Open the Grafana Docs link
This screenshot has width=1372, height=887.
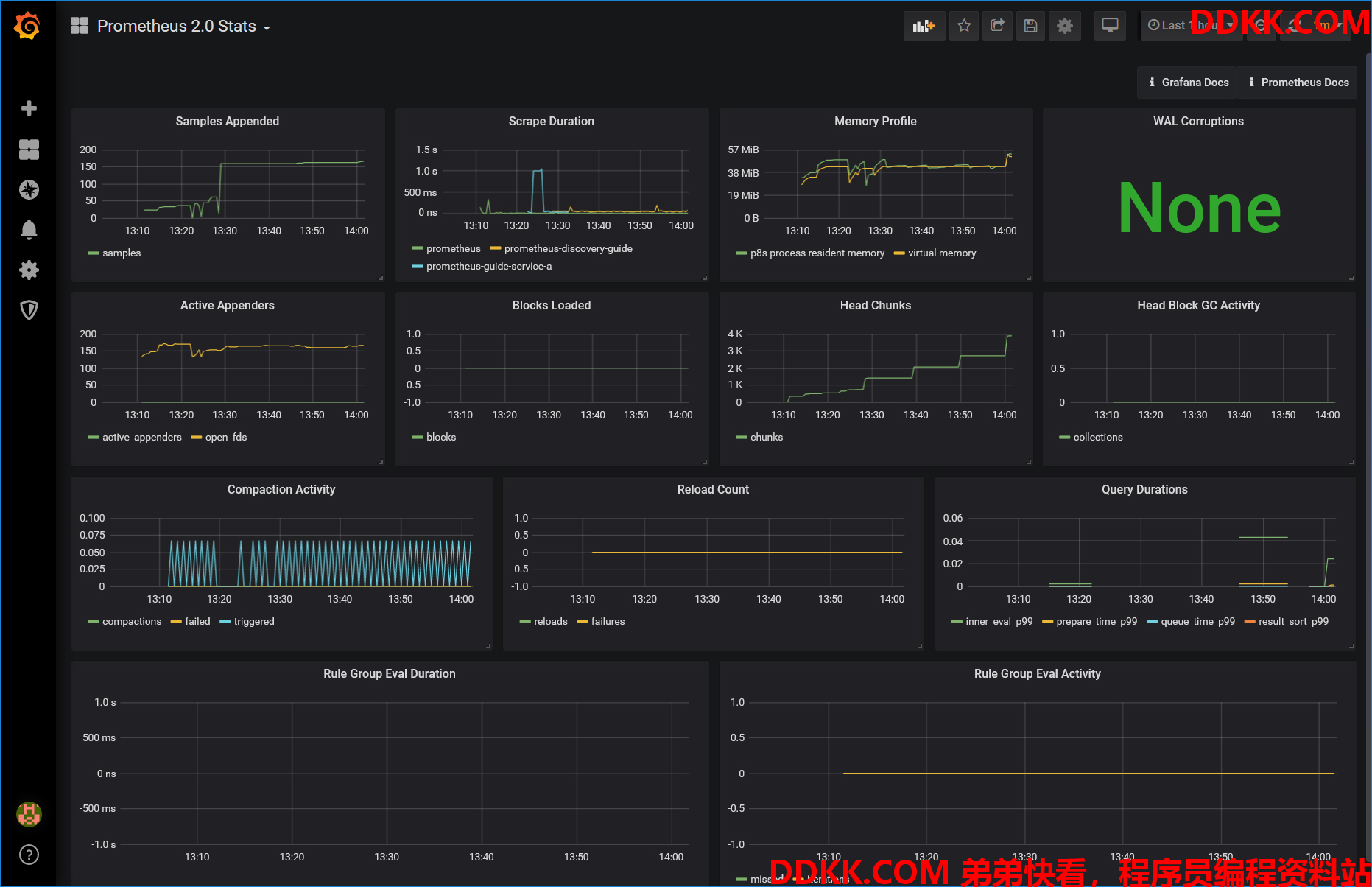pyautogui.click(x=1189, y=83)
